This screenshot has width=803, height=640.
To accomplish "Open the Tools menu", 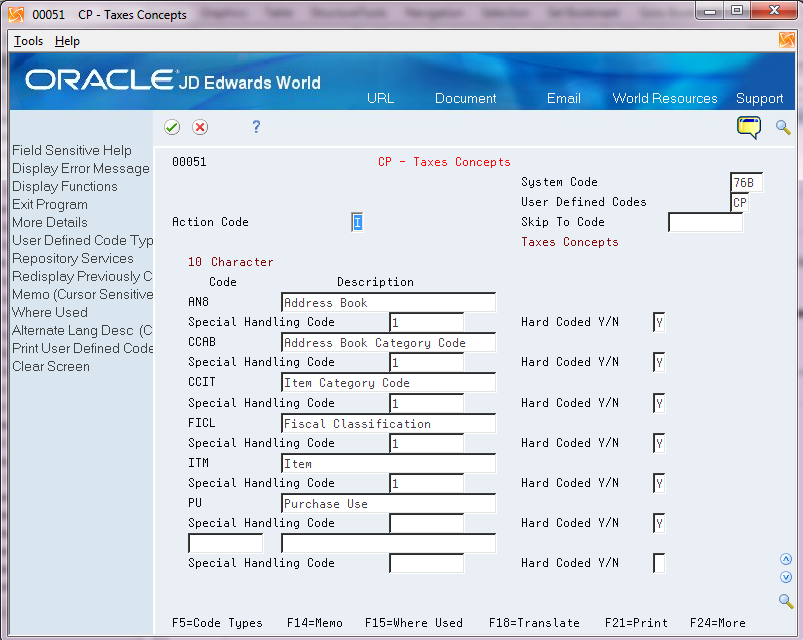I will coord(28,41).
